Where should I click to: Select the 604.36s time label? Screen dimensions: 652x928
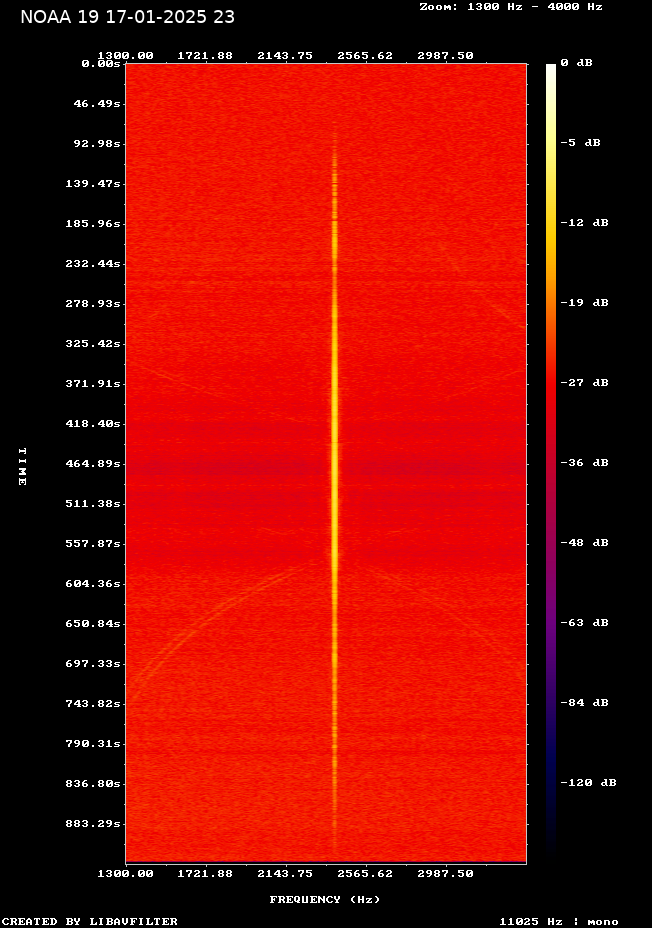point(93,584)
